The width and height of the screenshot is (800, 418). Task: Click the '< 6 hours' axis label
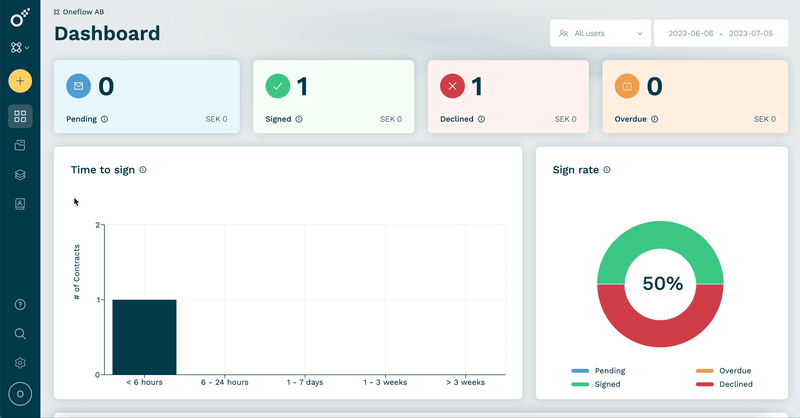[144, 382]
